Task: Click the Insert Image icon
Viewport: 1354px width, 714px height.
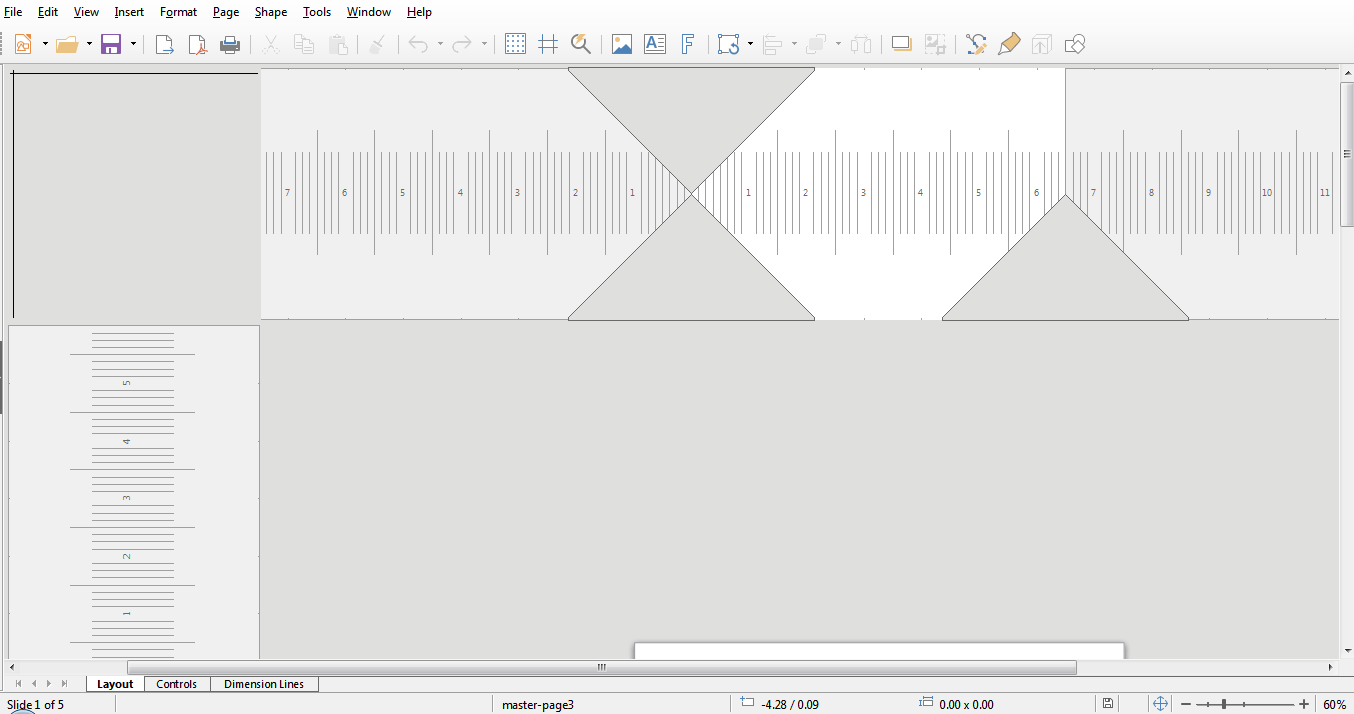Action: (x=622, y=44)
